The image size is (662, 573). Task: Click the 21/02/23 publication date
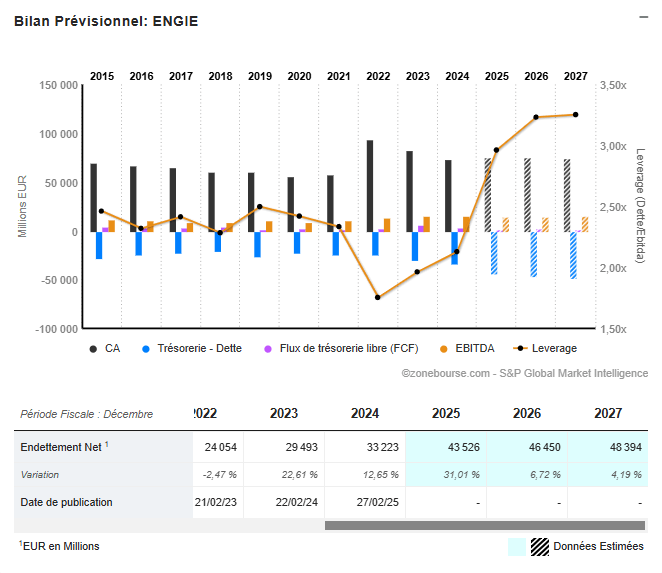pyautogui.click(x=216, y=502)
